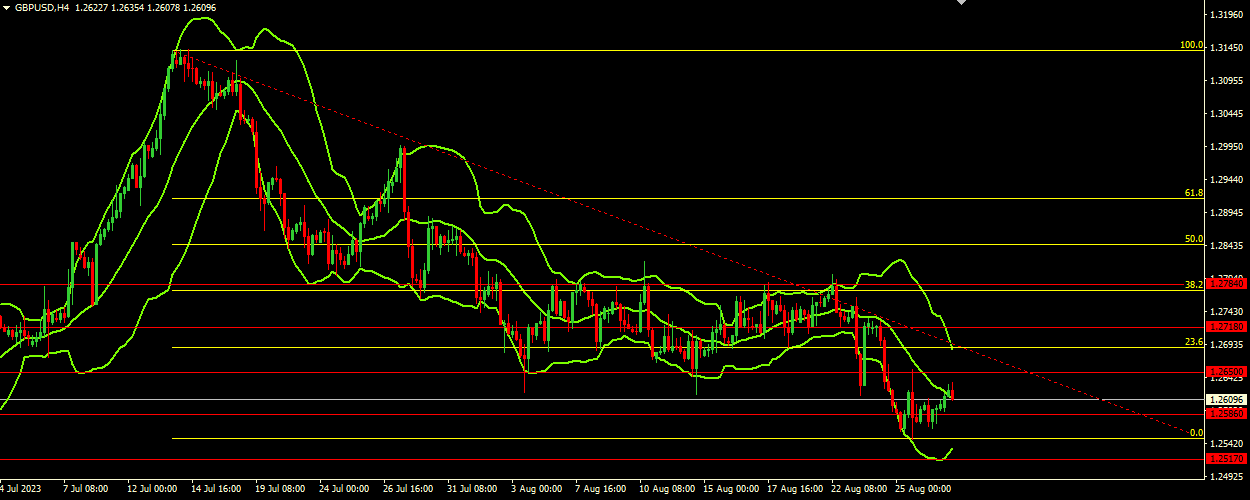Click the 25 Aug 00:00 time label

click(922, 490)
